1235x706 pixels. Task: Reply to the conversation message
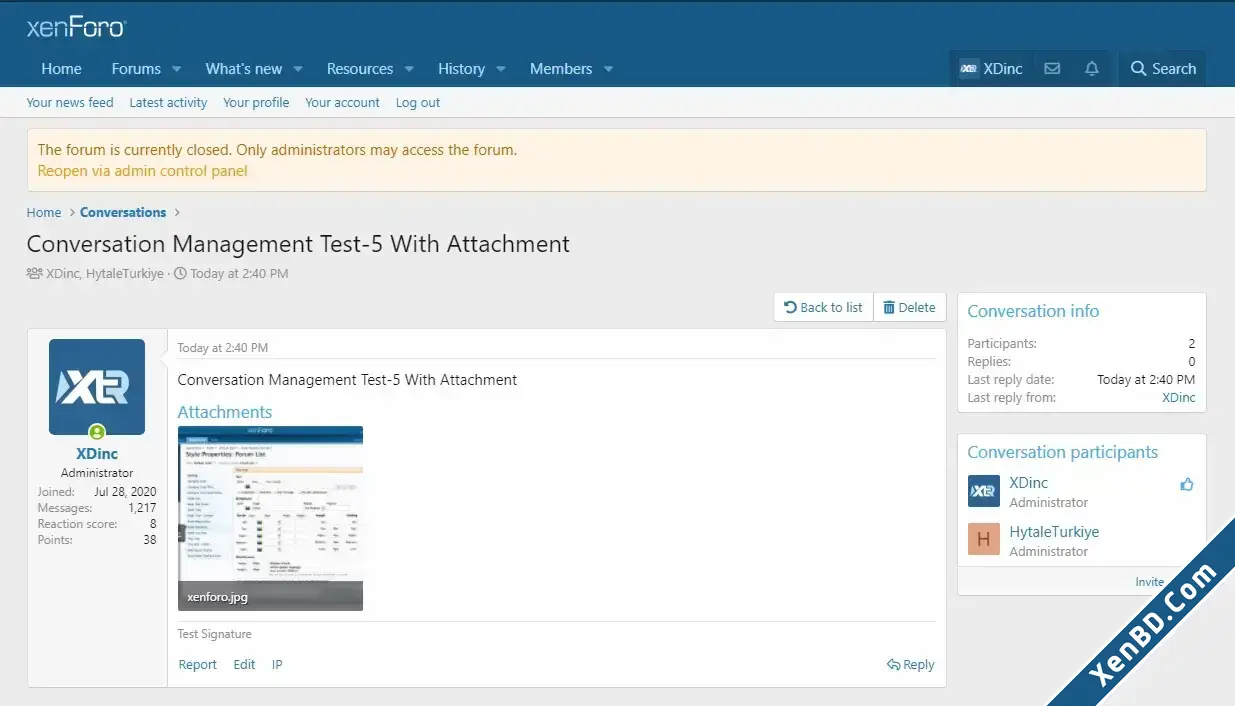[x=910, y=665]
